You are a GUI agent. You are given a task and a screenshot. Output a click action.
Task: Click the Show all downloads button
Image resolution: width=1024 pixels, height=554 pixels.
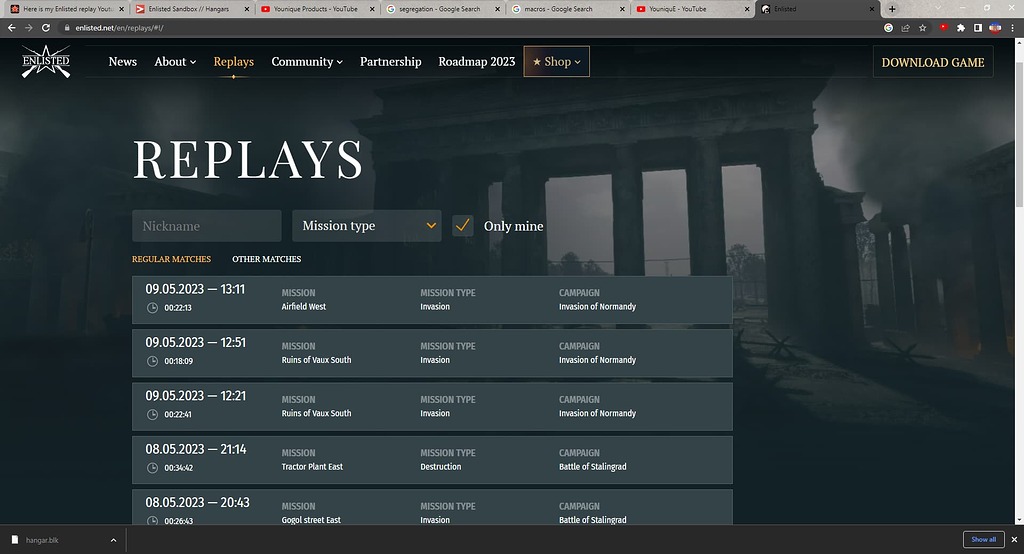[983, 539]
